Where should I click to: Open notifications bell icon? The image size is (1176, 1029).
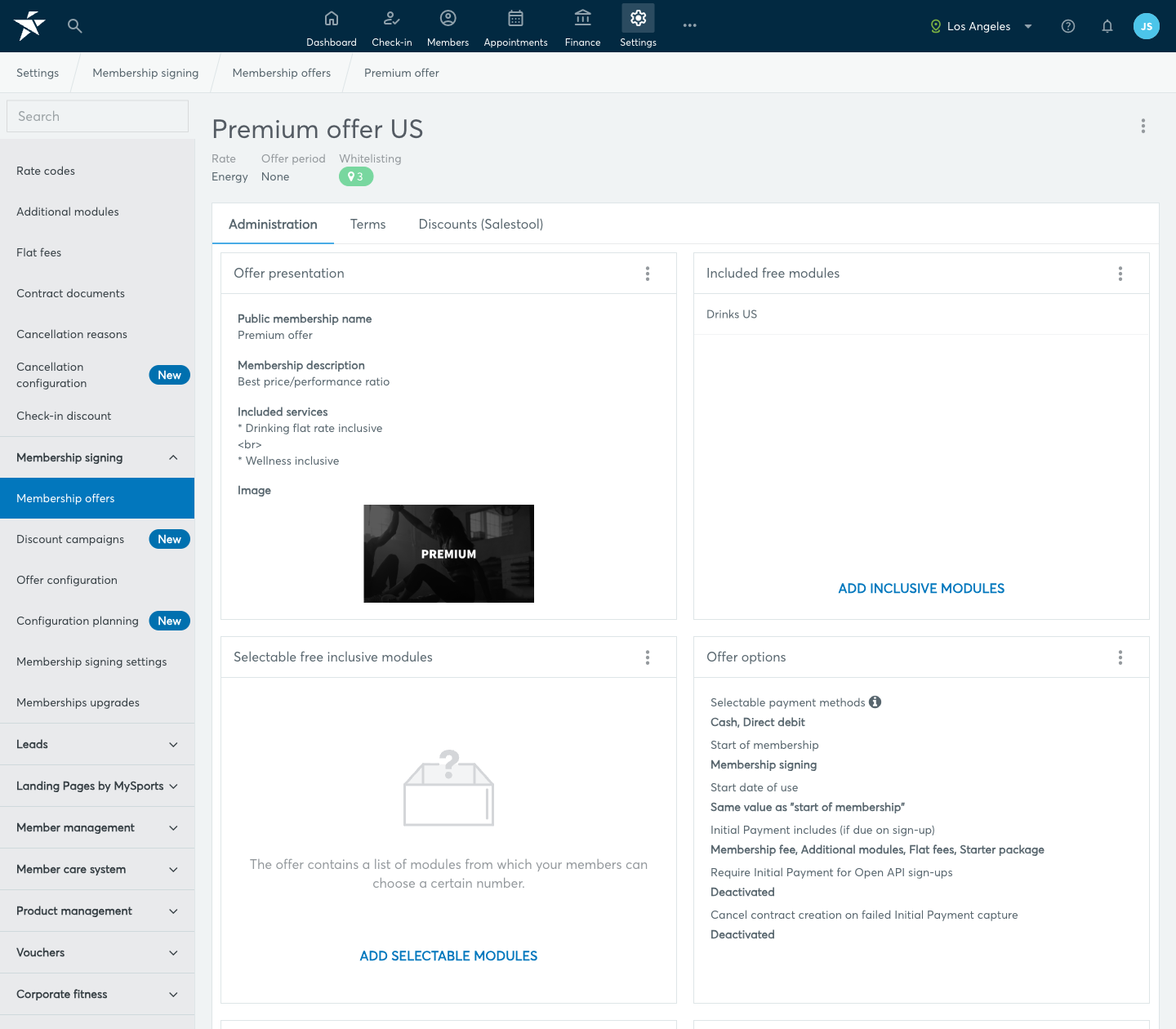pos(1107,26)
